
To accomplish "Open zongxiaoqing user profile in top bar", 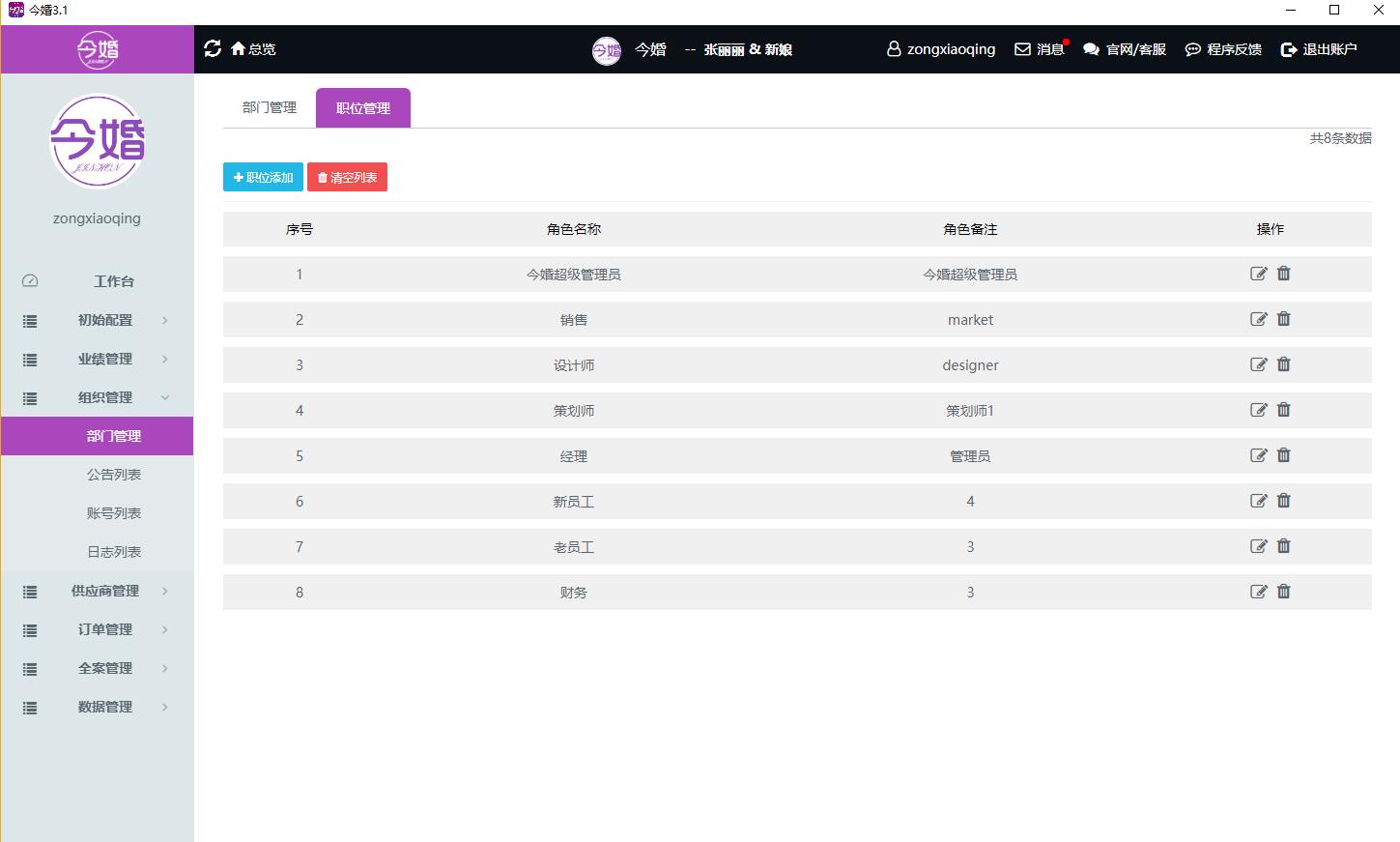I will point(941,49).
